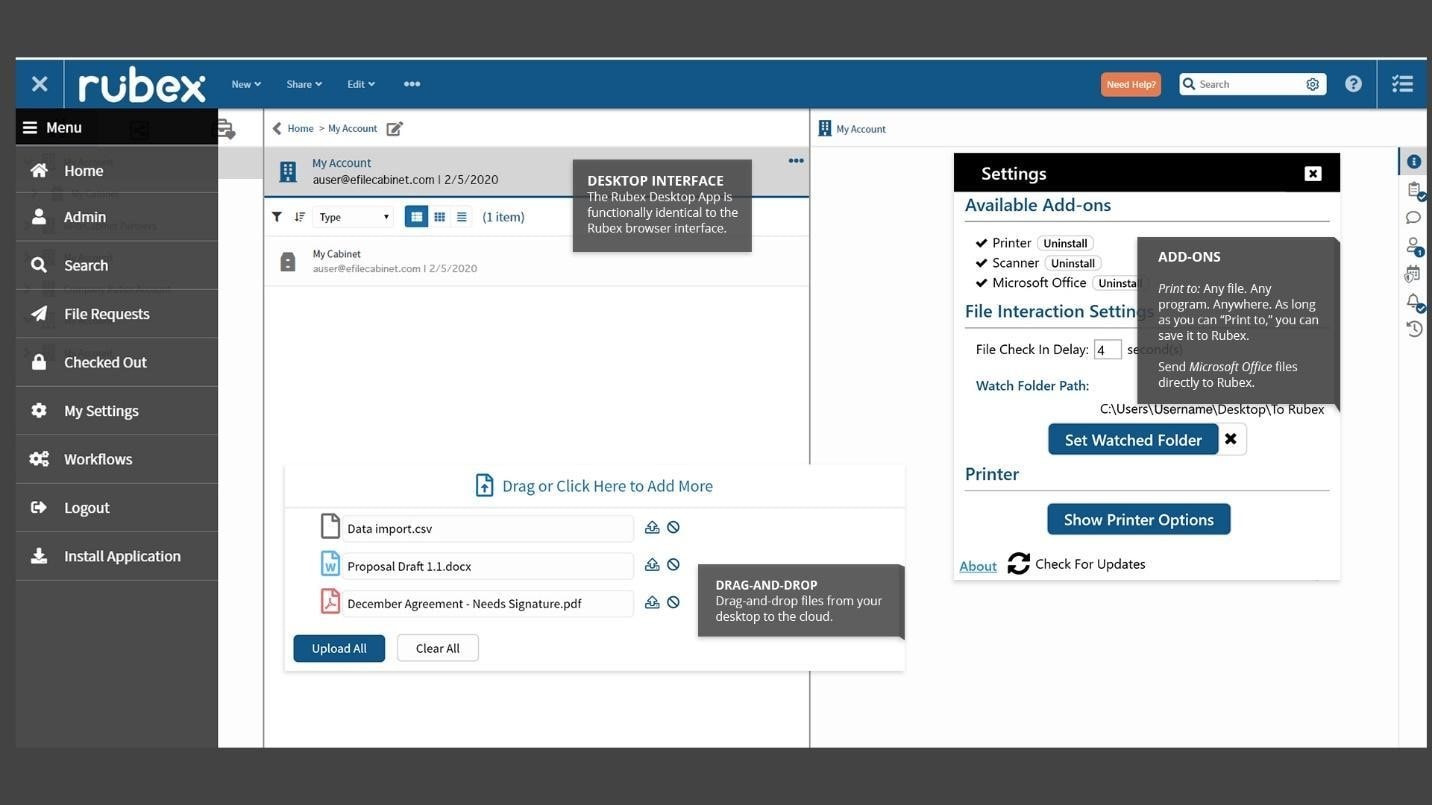Open the user permissions icon in right sidebar

[1414, 246]
